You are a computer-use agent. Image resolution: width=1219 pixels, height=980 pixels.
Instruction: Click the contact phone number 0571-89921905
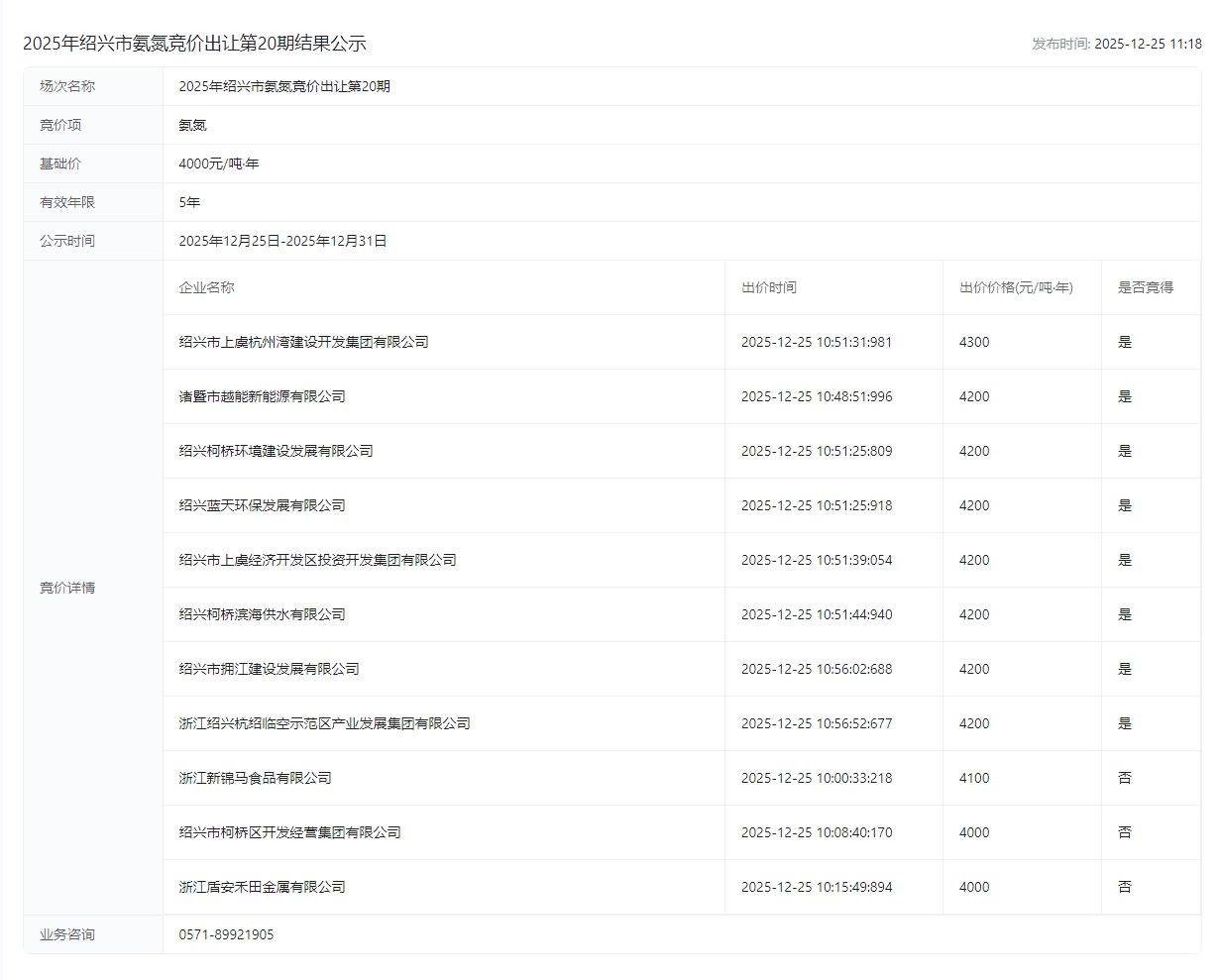coord(226,934)
